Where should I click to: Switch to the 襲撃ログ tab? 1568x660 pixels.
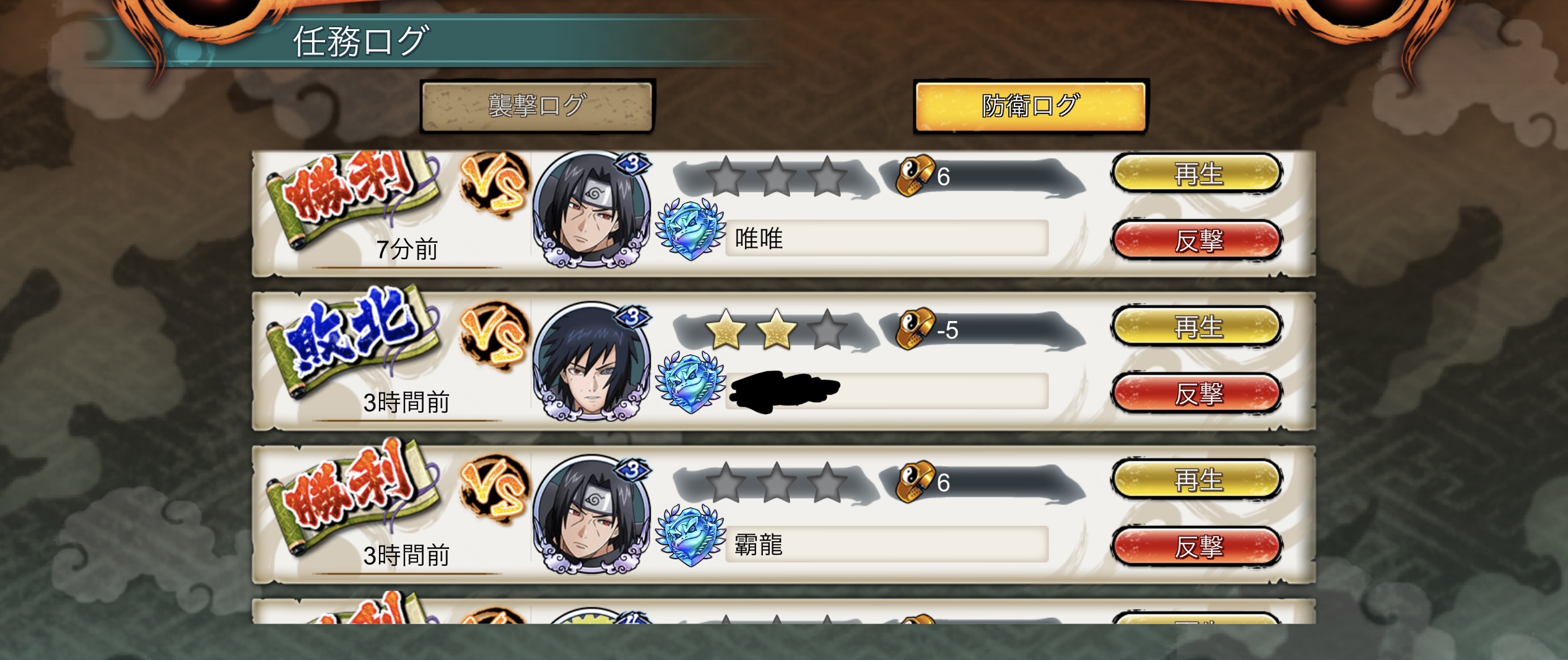click(537, 106)
